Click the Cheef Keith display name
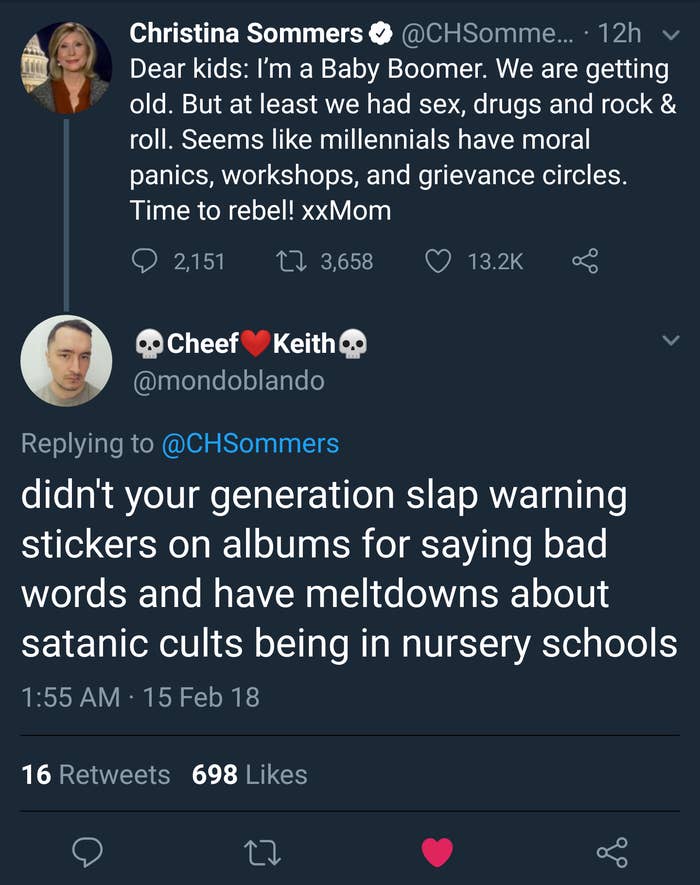 click(x=250, y=344)
